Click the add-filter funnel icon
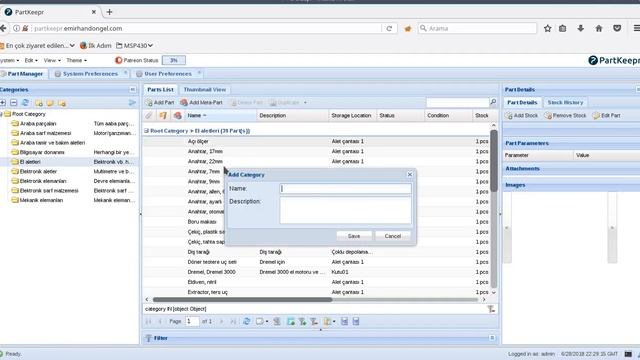The image size is (640, 360). (x=302, y=322)
